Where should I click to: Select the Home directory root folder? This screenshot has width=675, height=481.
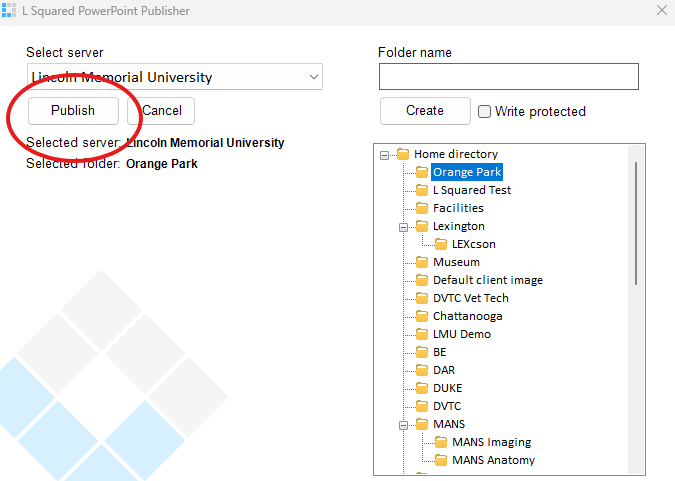pos(456,154)
